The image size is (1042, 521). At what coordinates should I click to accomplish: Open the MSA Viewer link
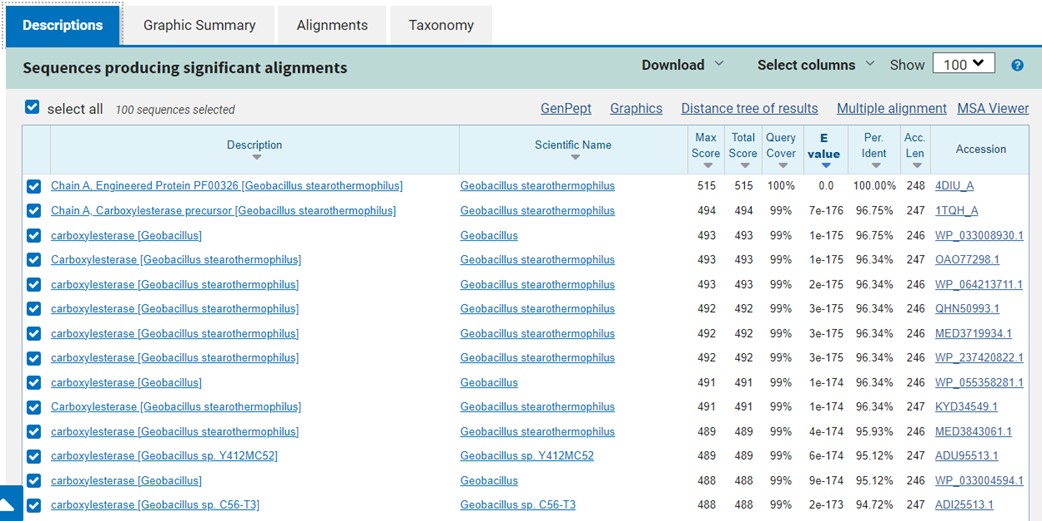(x=992, y=108)
